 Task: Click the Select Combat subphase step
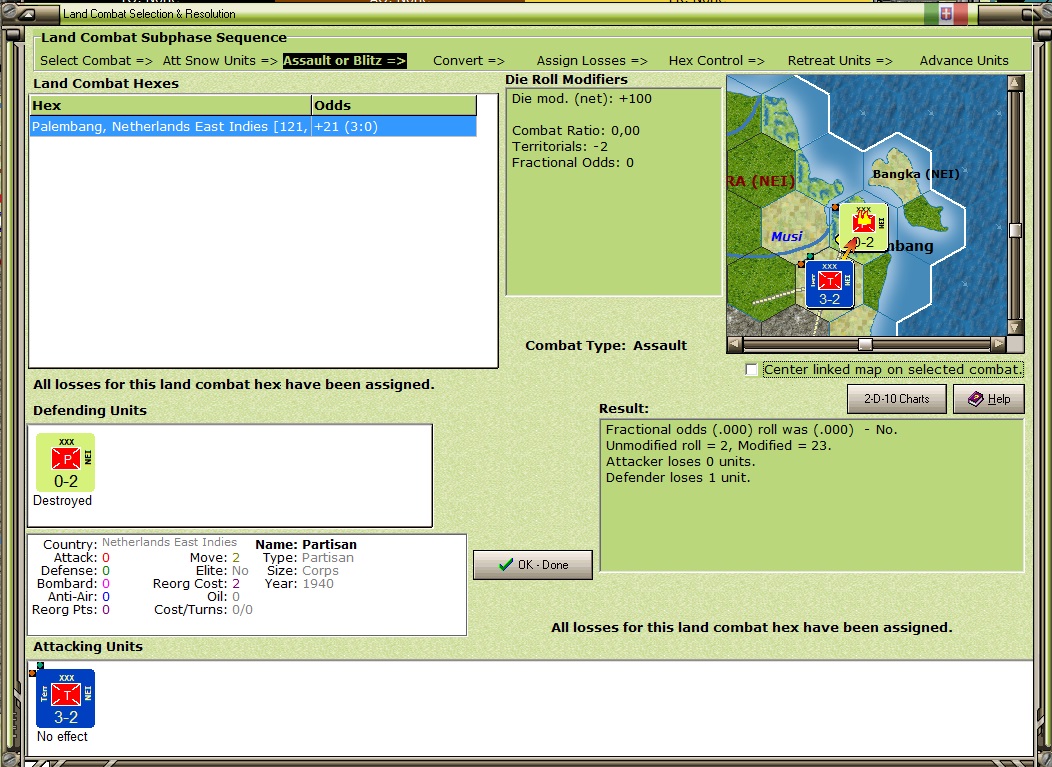tap(96, 60)
